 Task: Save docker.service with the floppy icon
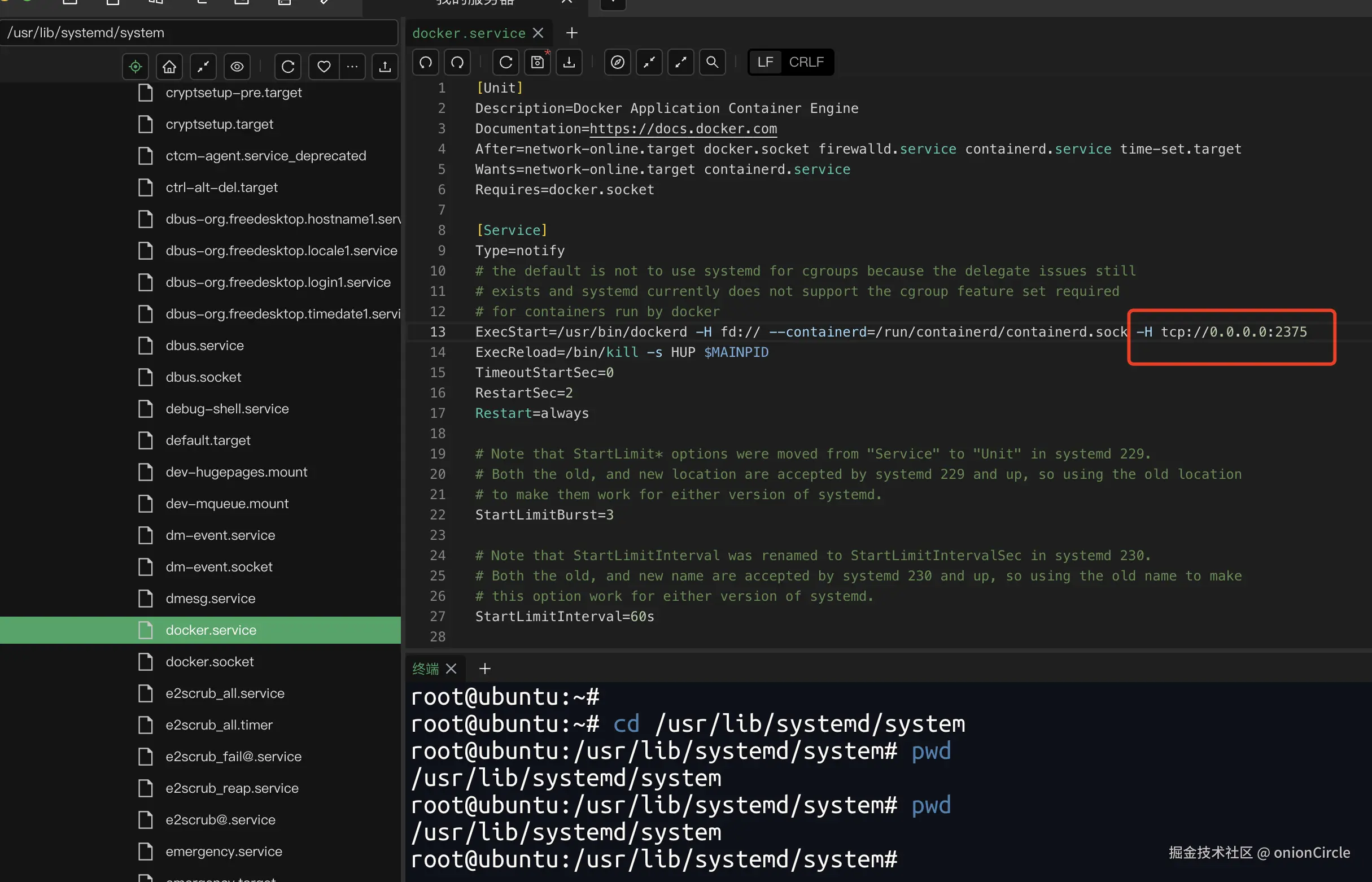click(x=537, y=62)
